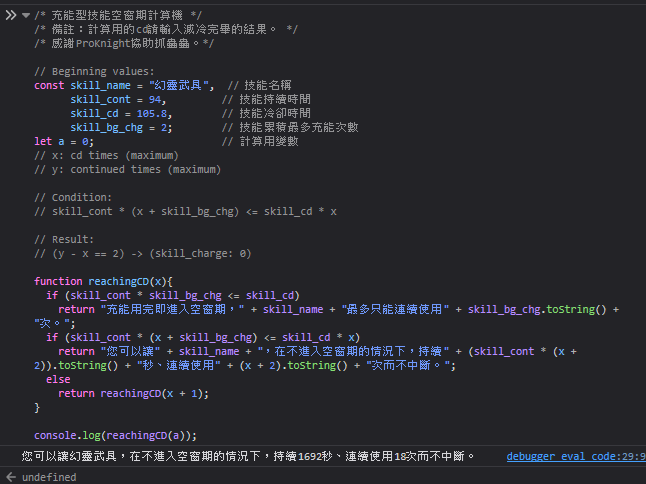The height and width of the screenshot is (484, 646).
Task: Click the '// y: continued times (maximum)' comment
Action: pyautogui.click(x=128, y=169)
